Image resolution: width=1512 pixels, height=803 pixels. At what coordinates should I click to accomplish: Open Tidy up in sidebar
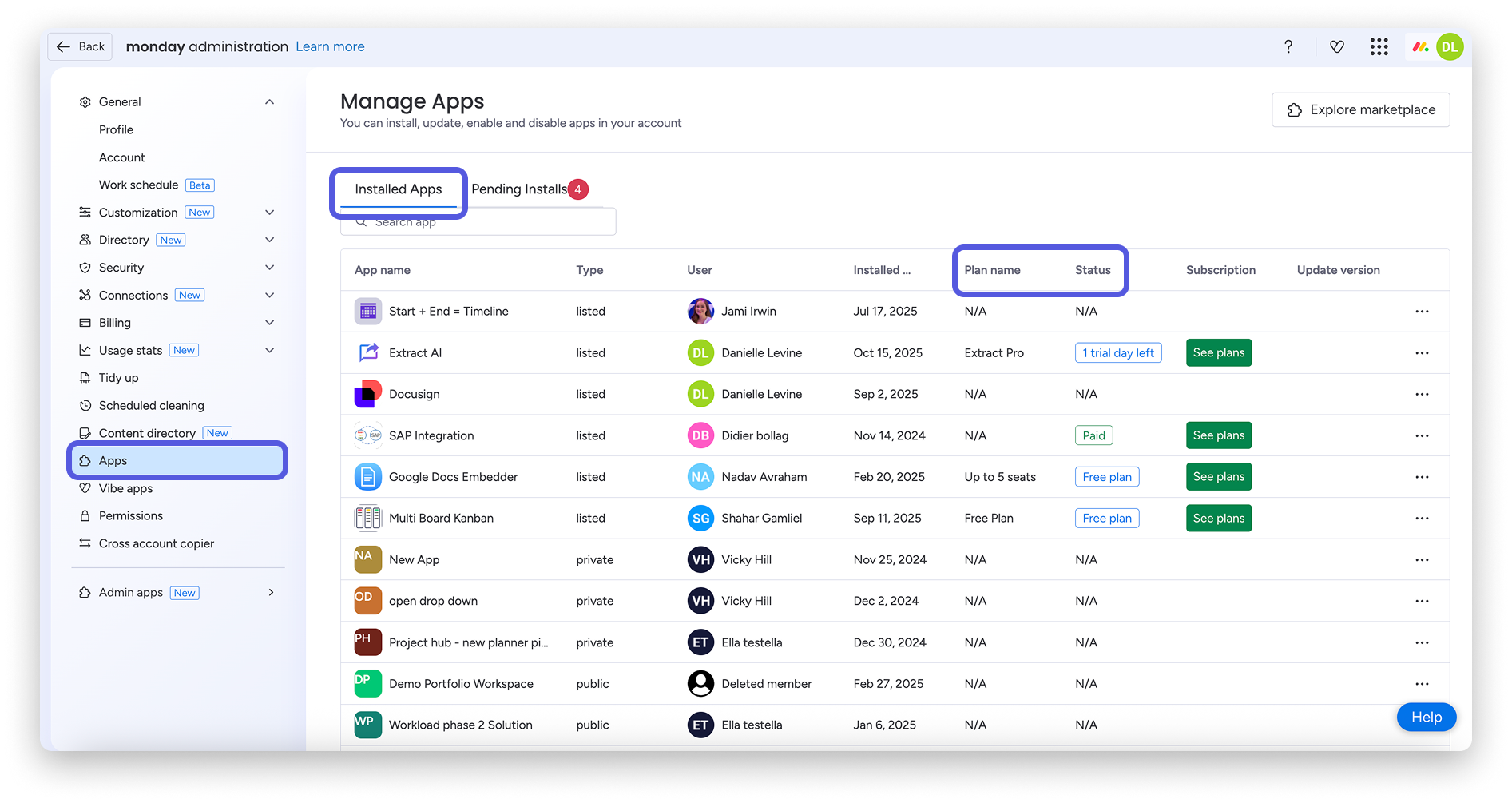(118, 378)
